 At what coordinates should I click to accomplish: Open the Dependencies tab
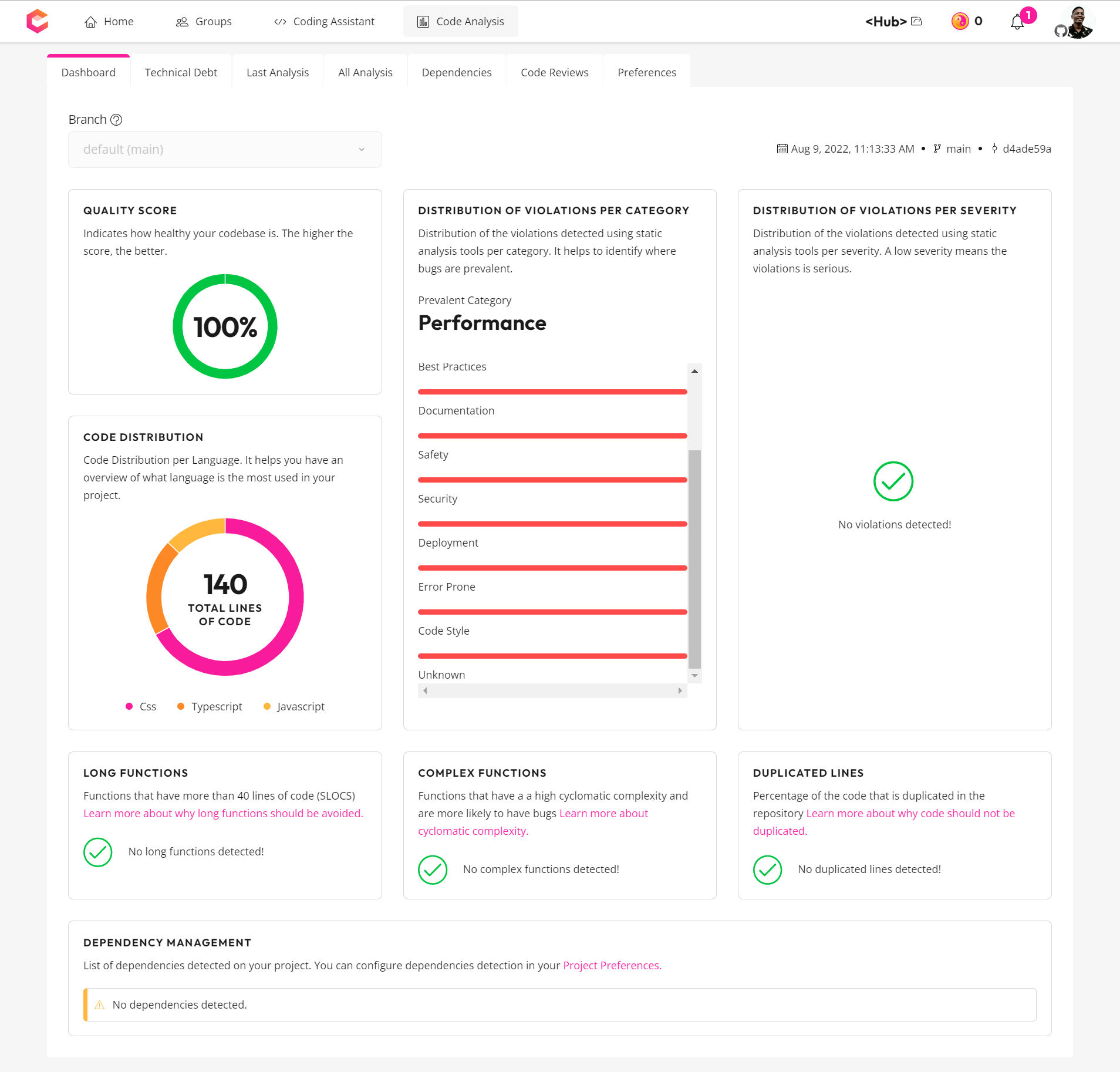456,72
